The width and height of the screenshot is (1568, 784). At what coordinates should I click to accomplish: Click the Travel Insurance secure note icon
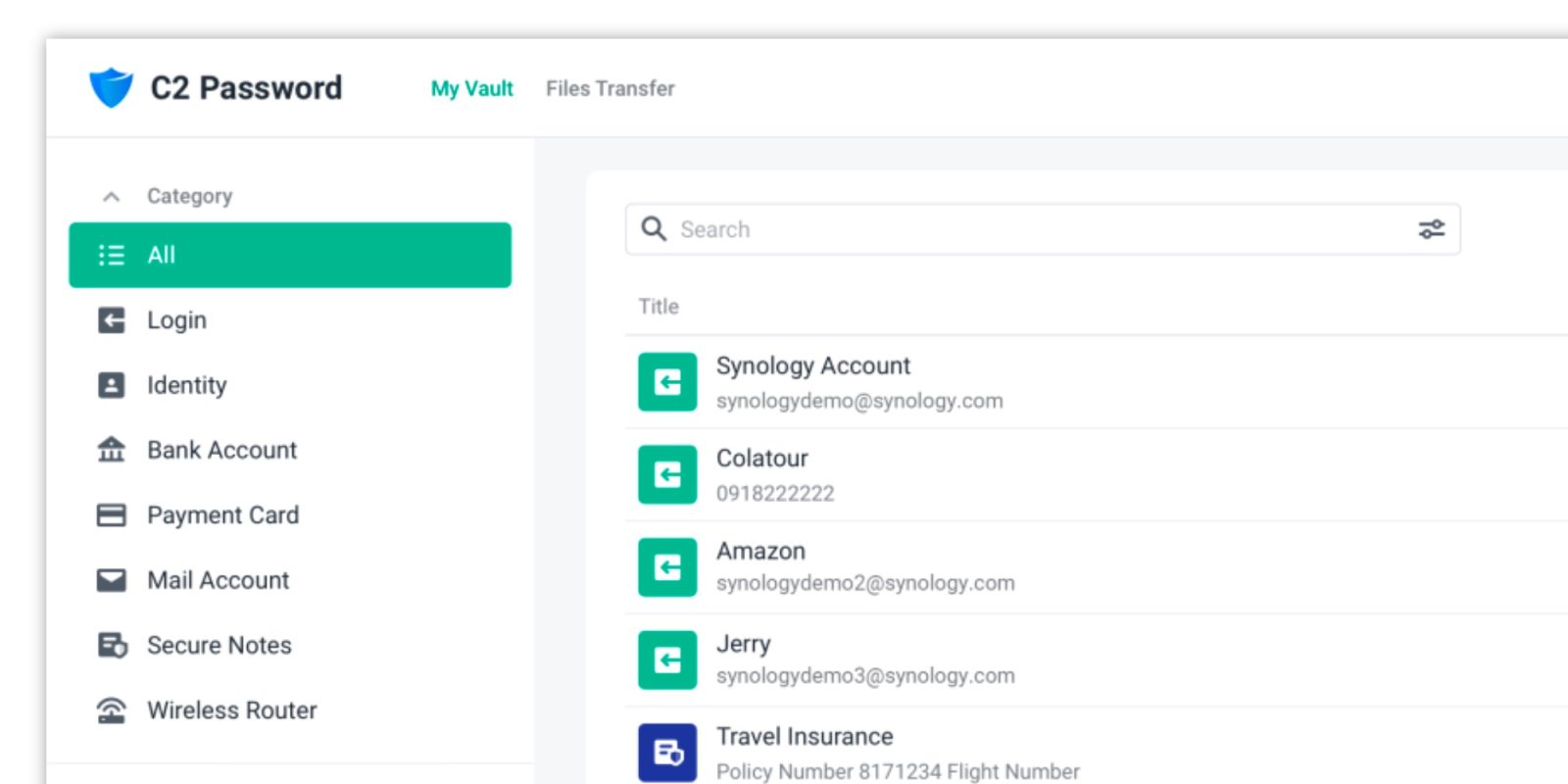(667, 753)
